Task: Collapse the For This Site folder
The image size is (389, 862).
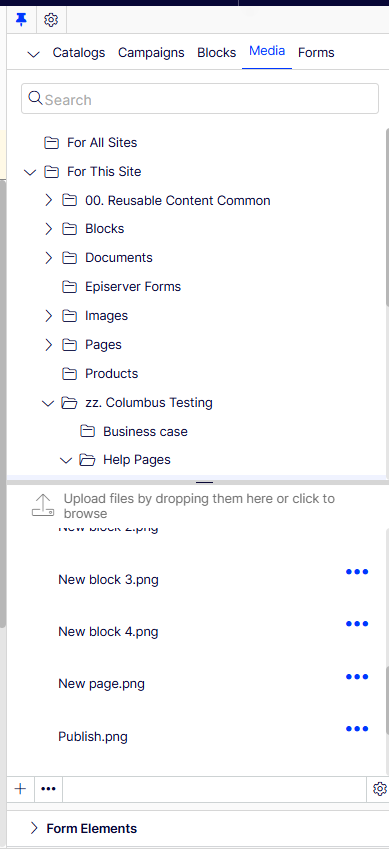Action: coord(30,172)
